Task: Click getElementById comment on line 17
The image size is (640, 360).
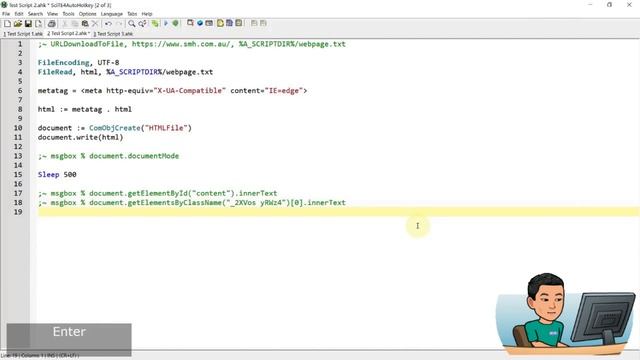Action: click(157, 193)
